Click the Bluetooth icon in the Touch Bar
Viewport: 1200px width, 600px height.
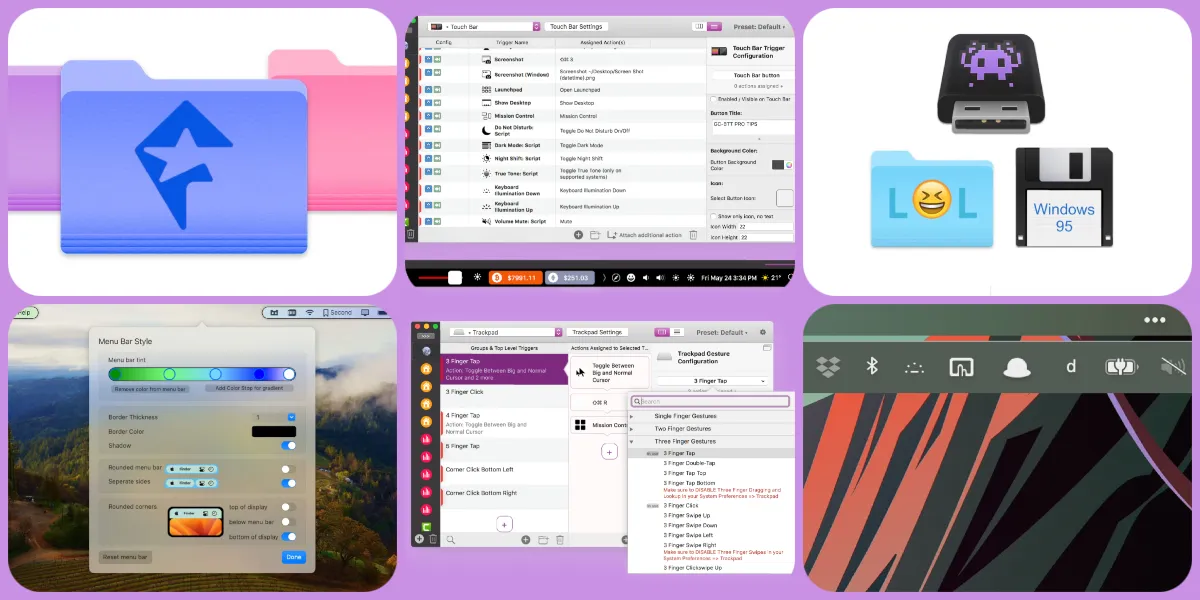(872, 367)
